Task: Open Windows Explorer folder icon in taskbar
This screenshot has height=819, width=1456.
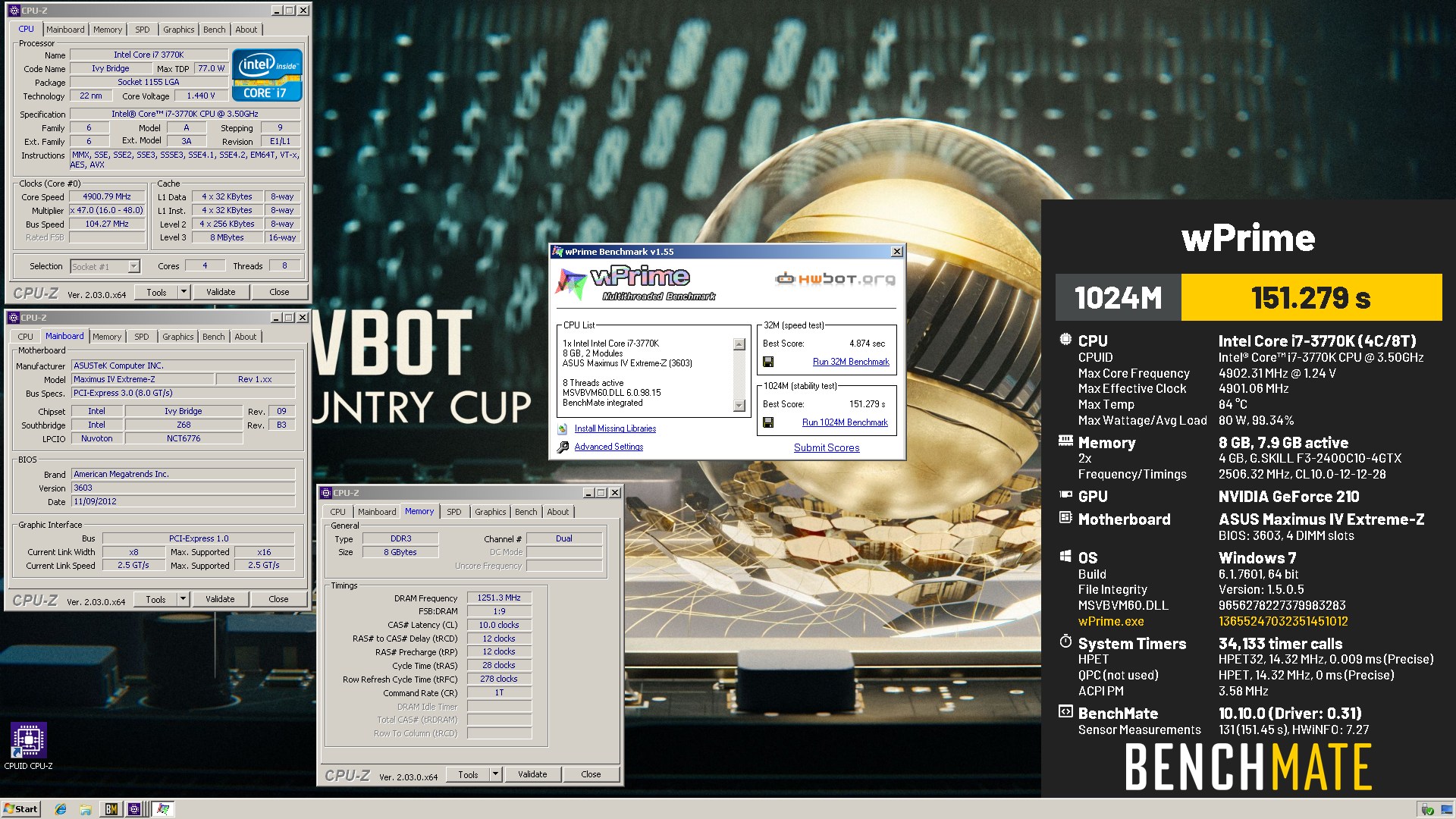Action: point(86,809)
